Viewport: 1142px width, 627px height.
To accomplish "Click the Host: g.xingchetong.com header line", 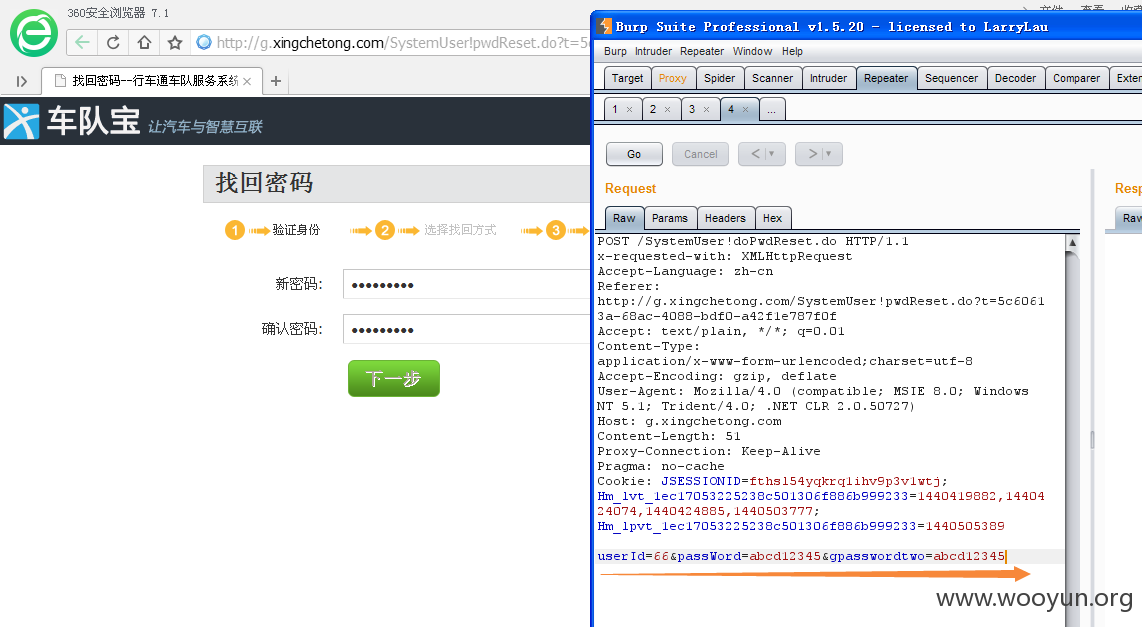I will tap(689, 422).
